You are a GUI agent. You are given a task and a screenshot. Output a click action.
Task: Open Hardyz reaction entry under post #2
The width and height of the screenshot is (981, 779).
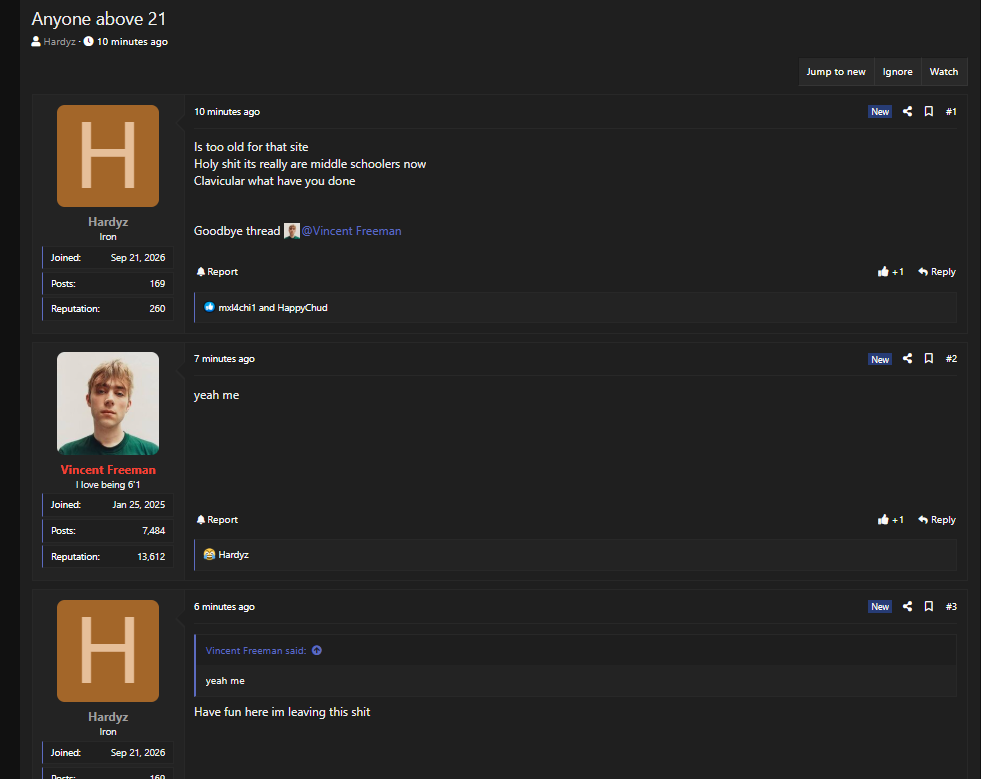233,555
